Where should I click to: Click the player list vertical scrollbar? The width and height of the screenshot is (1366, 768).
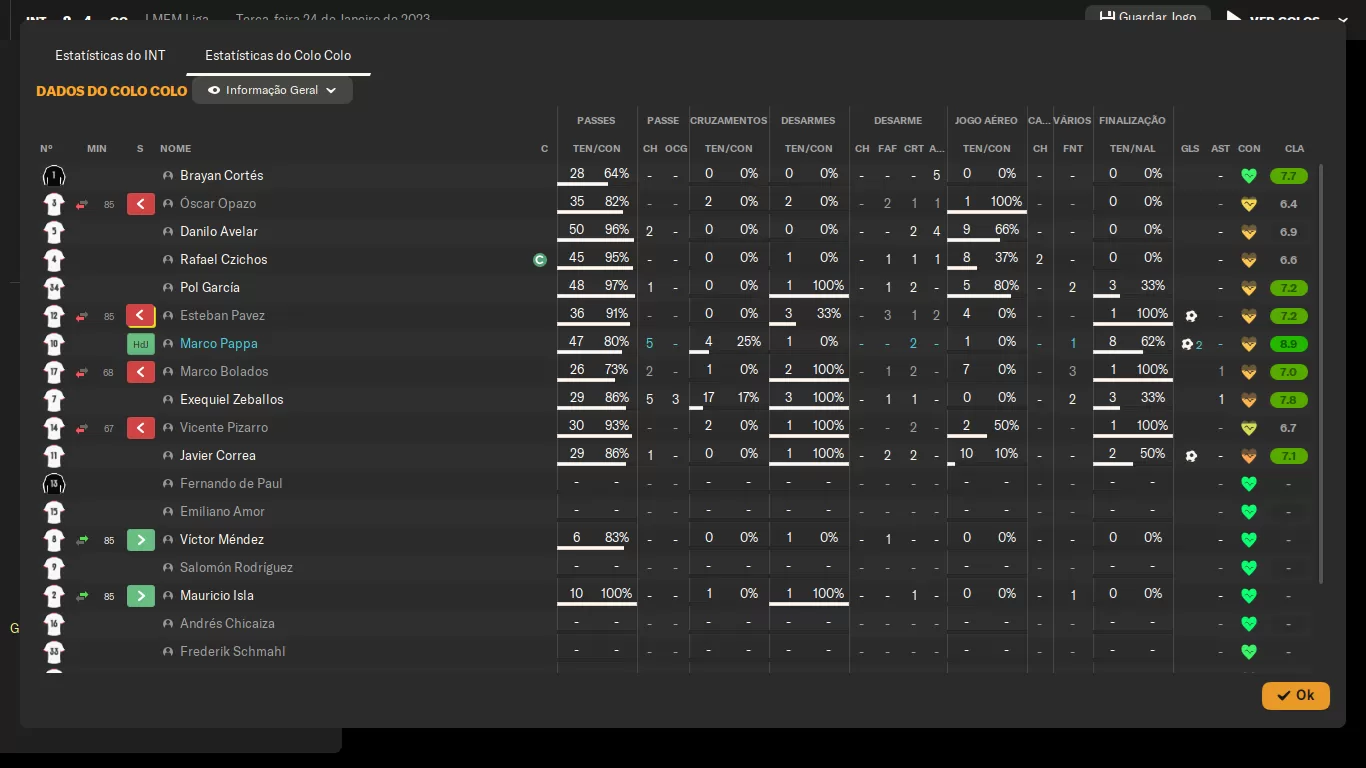click(x=1321, y=374)
